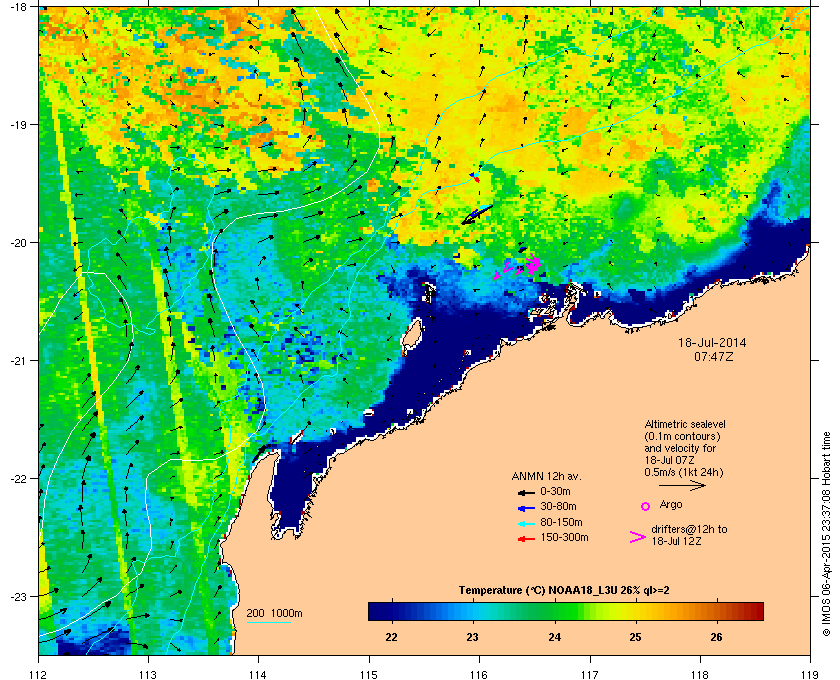
Task: Click the red 150-300m legend arrow
Action: (x=526, y=539)
